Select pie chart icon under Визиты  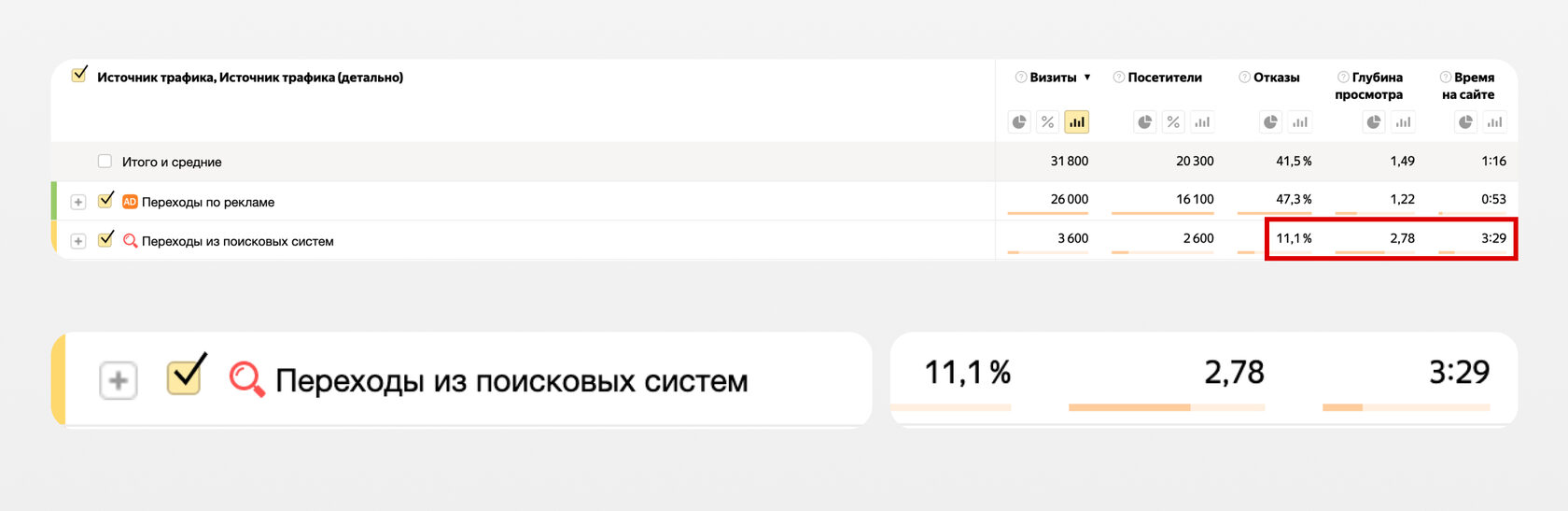click(x=1019, y=121)
